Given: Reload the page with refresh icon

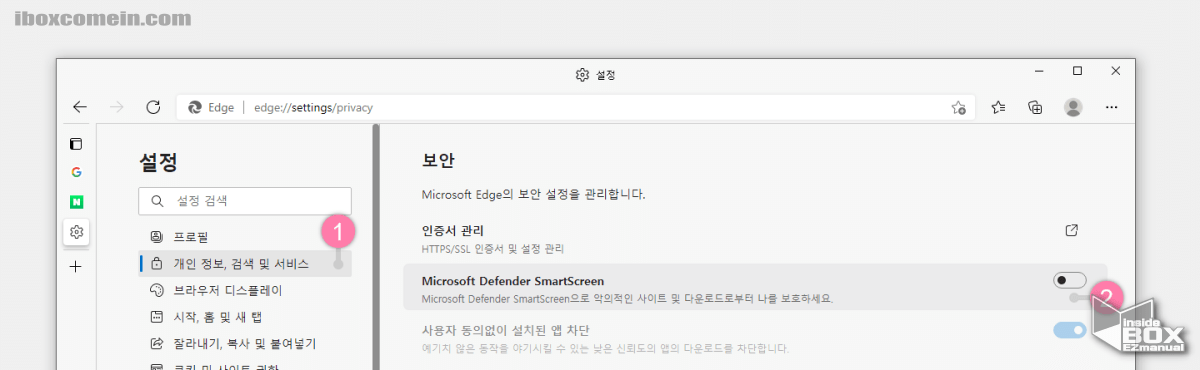Looking at the screenshot, I should [x=153, y=107].
